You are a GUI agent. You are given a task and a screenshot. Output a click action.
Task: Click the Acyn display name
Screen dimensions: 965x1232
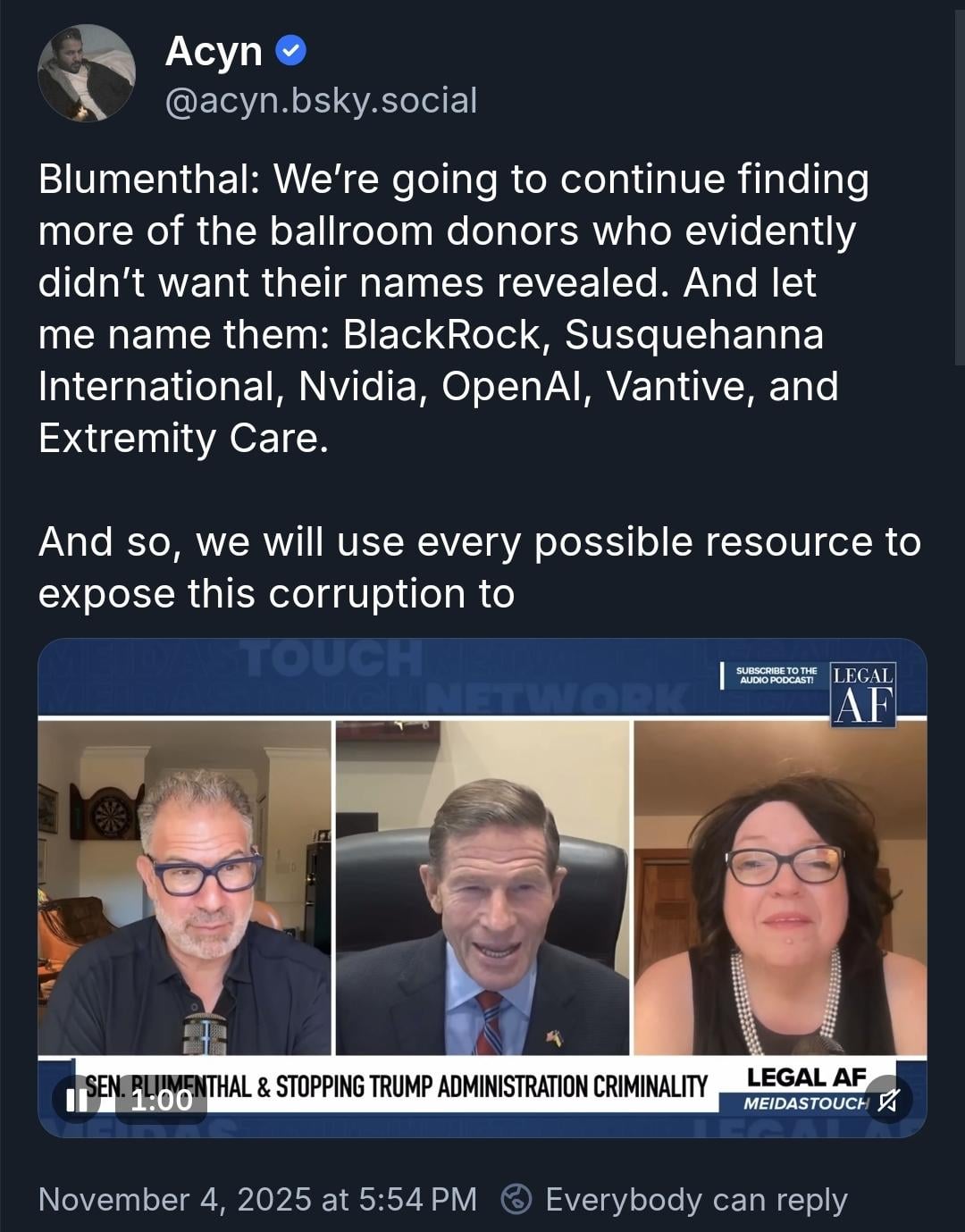(x=214, y=52)
